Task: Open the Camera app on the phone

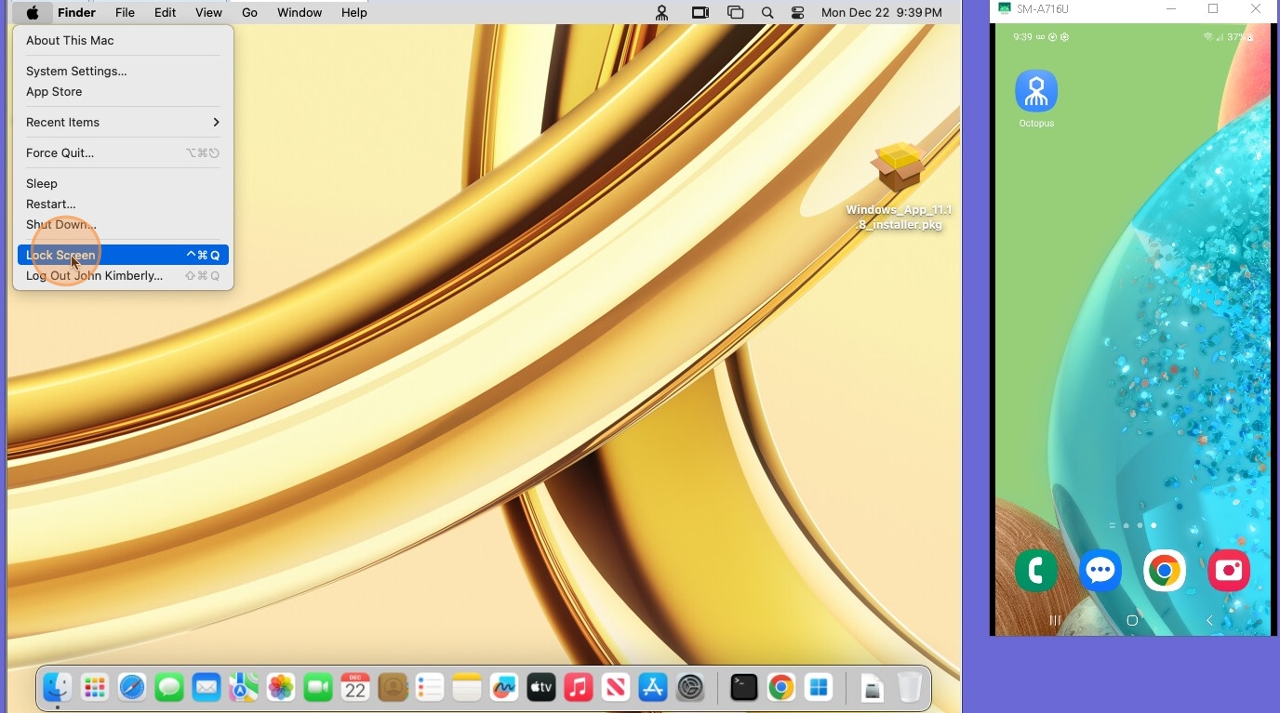Action: 1228,571
